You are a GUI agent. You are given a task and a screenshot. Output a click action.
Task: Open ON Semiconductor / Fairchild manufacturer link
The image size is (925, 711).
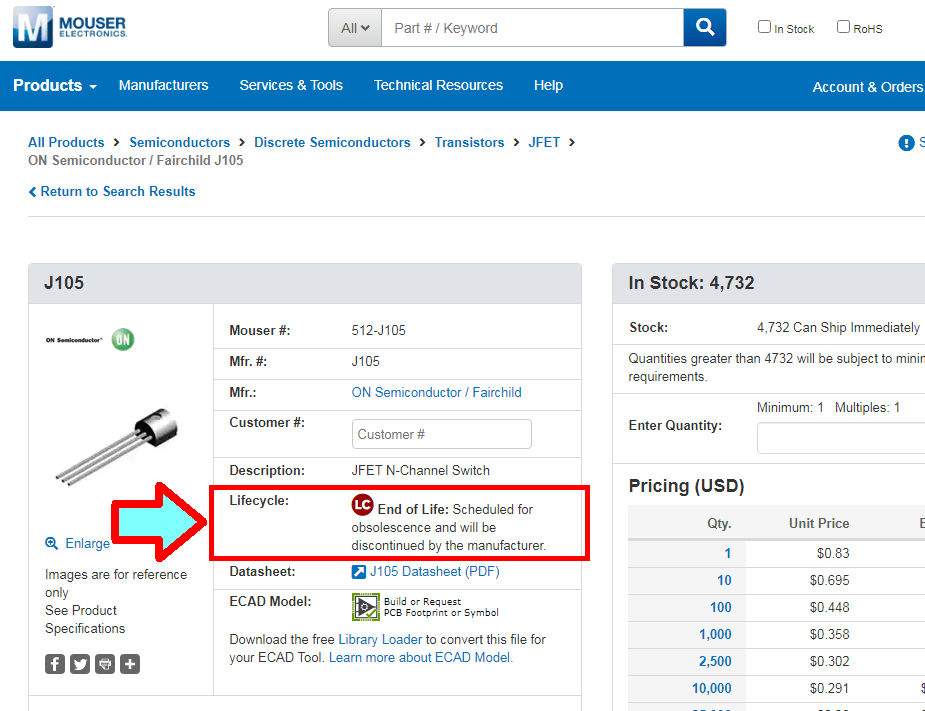pos(437,392)
